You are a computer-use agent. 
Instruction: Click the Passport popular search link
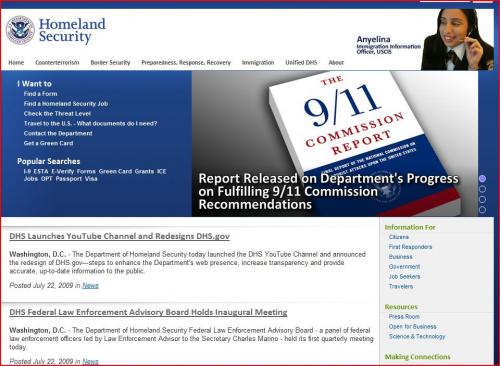pos(69,179)
